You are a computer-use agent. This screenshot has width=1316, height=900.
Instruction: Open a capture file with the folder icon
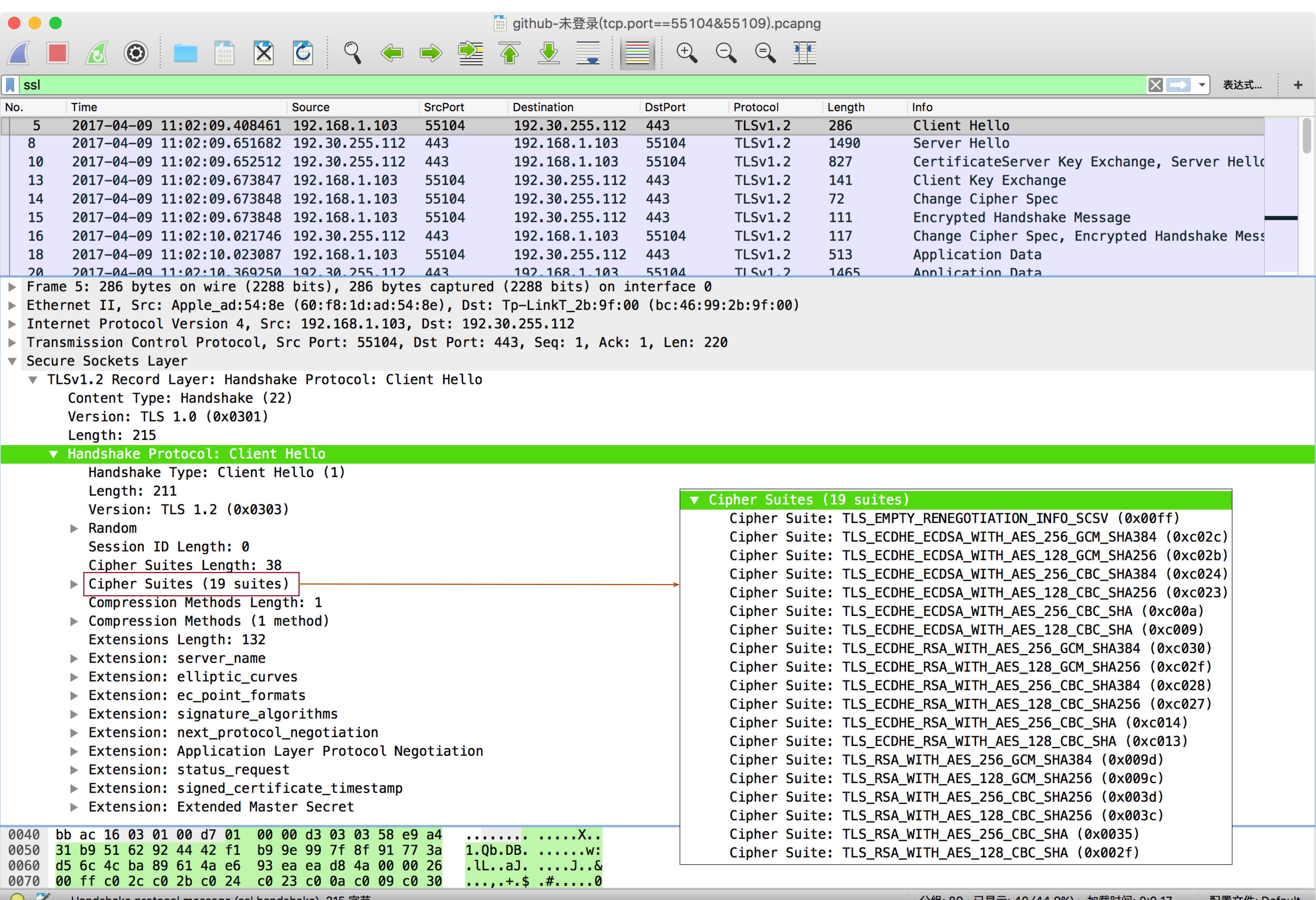(185, 53)
